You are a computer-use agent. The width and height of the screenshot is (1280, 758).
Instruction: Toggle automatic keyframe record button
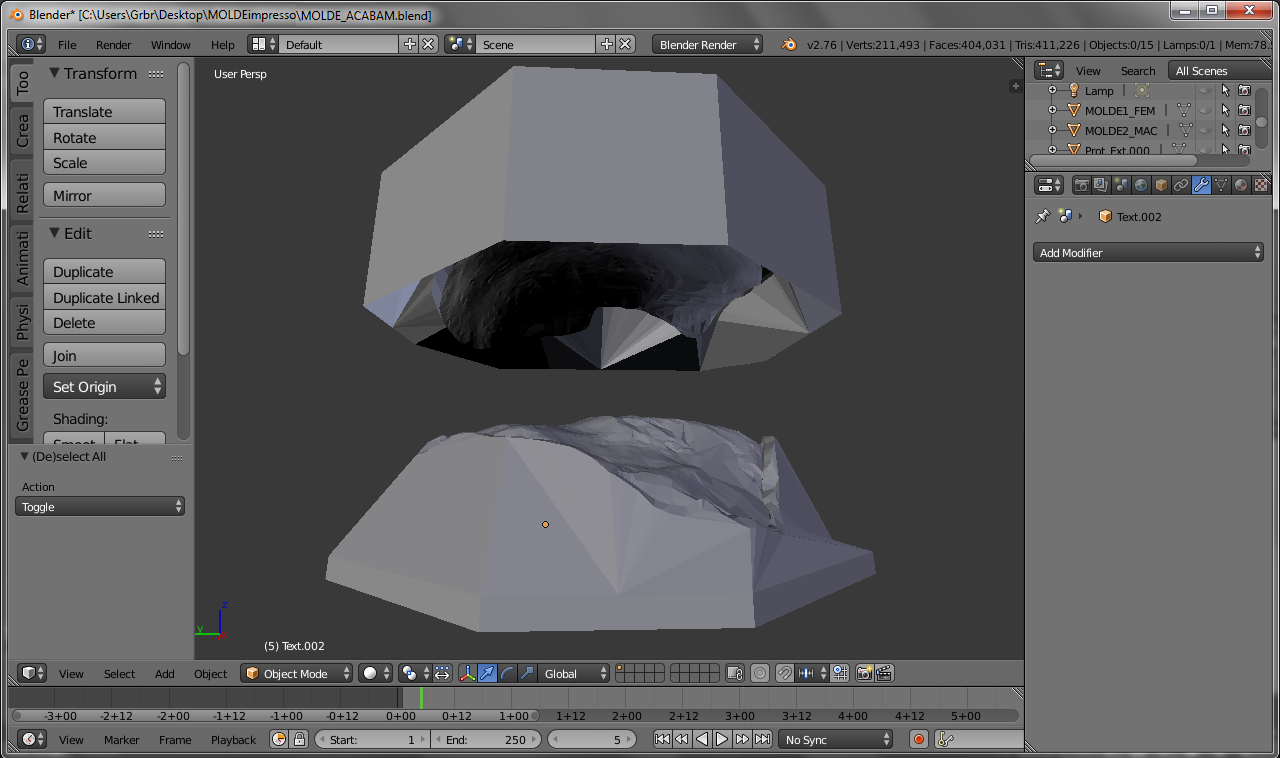point(919,739)
